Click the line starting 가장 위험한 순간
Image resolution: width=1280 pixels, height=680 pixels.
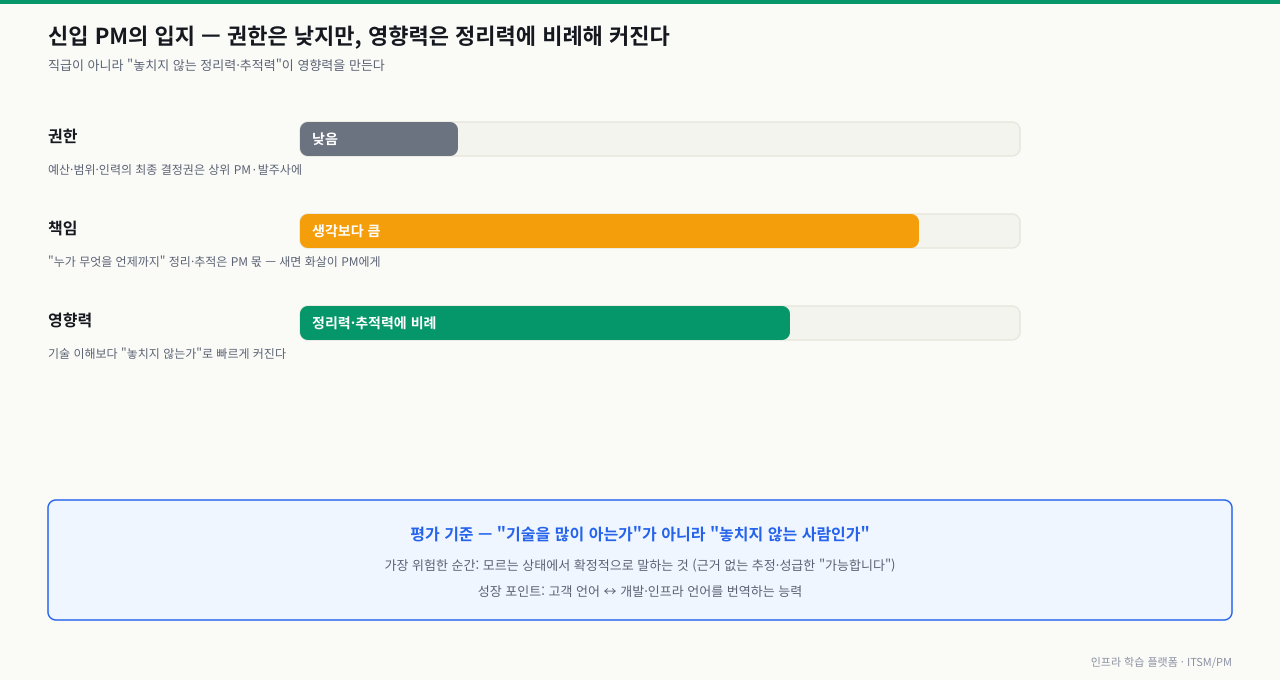(640, 565)
